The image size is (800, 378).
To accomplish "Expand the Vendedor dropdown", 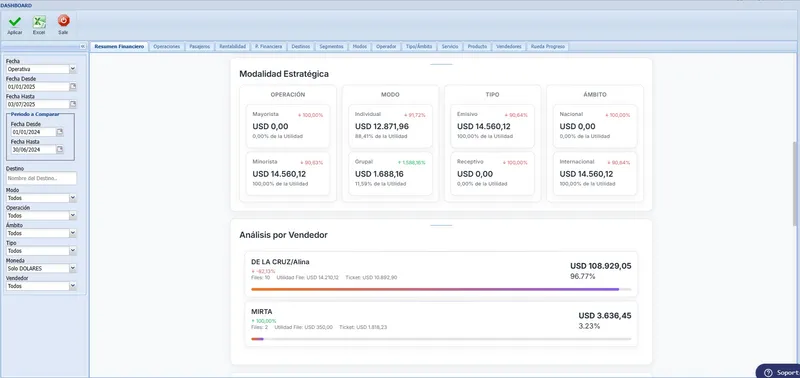I will 72,286.
